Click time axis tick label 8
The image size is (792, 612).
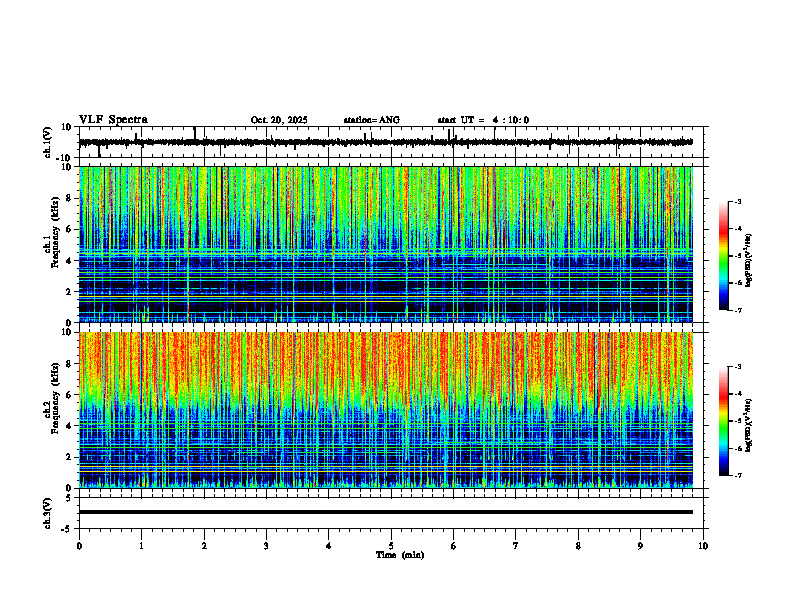pos(578,546)
